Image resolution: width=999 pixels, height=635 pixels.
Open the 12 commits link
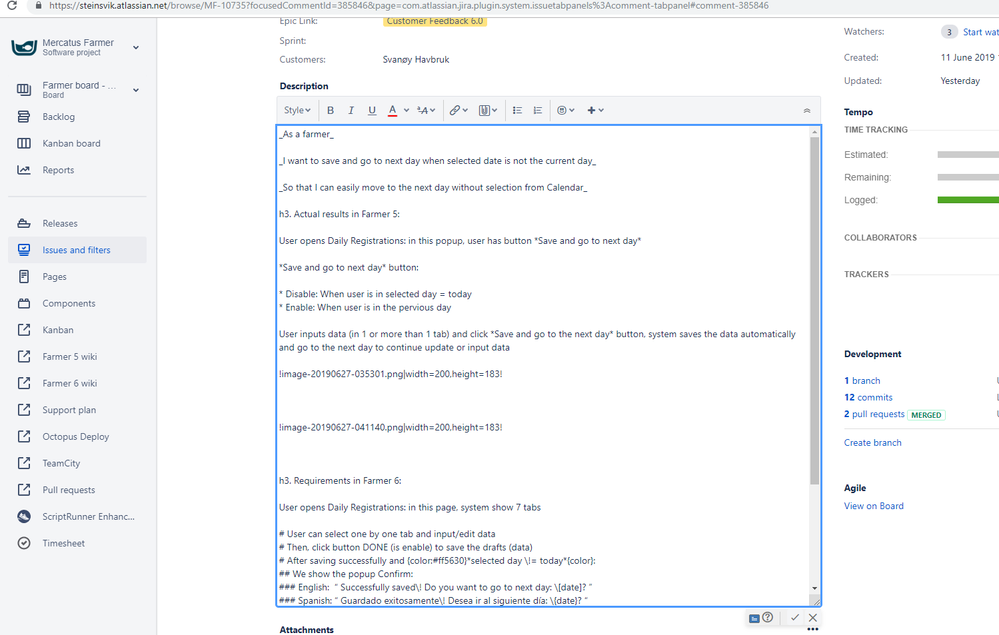click(x=868, y=397)
